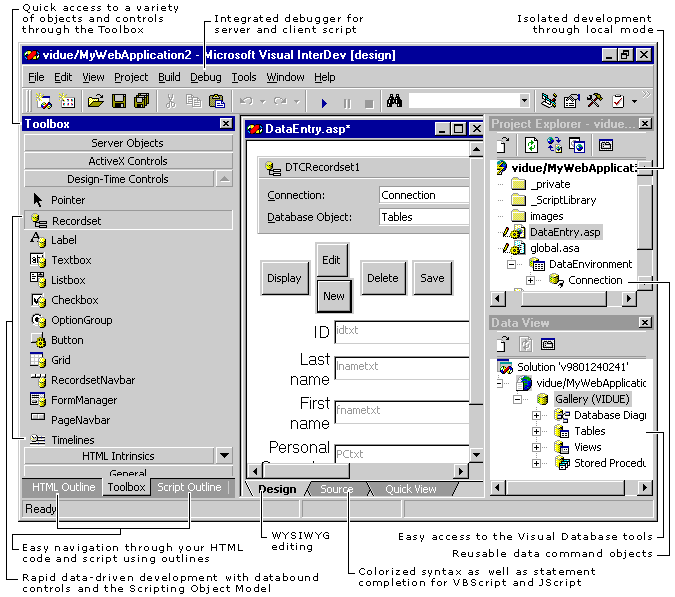
Task: Expand the Database Diagrams node
Action: (x=536, y=415)
